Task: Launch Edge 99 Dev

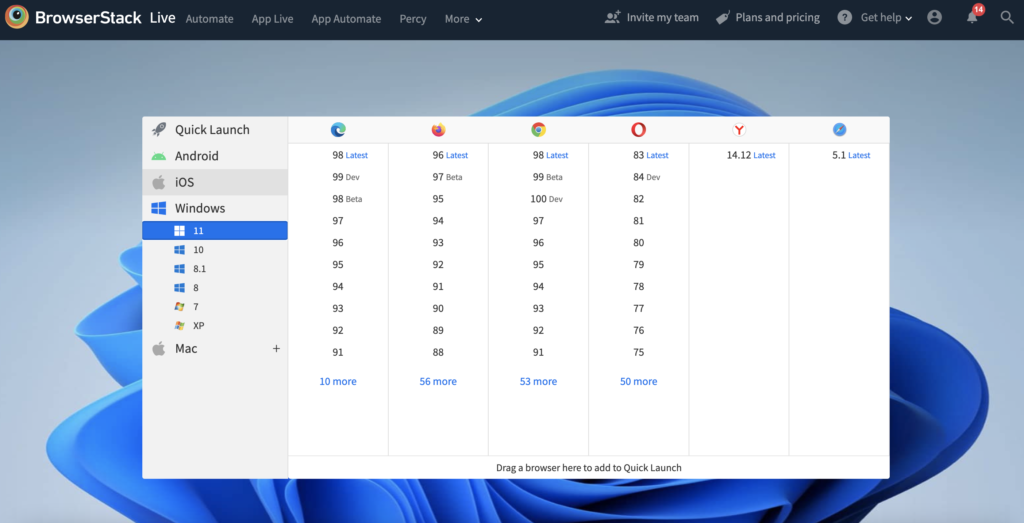Action: (x=346, y=177)
